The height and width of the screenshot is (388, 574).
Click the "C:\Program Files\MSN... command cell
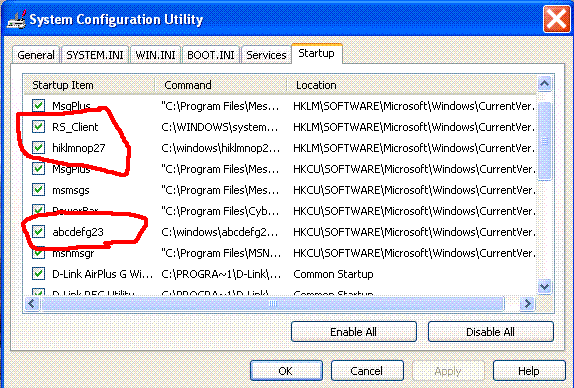(x=221, y=253)
